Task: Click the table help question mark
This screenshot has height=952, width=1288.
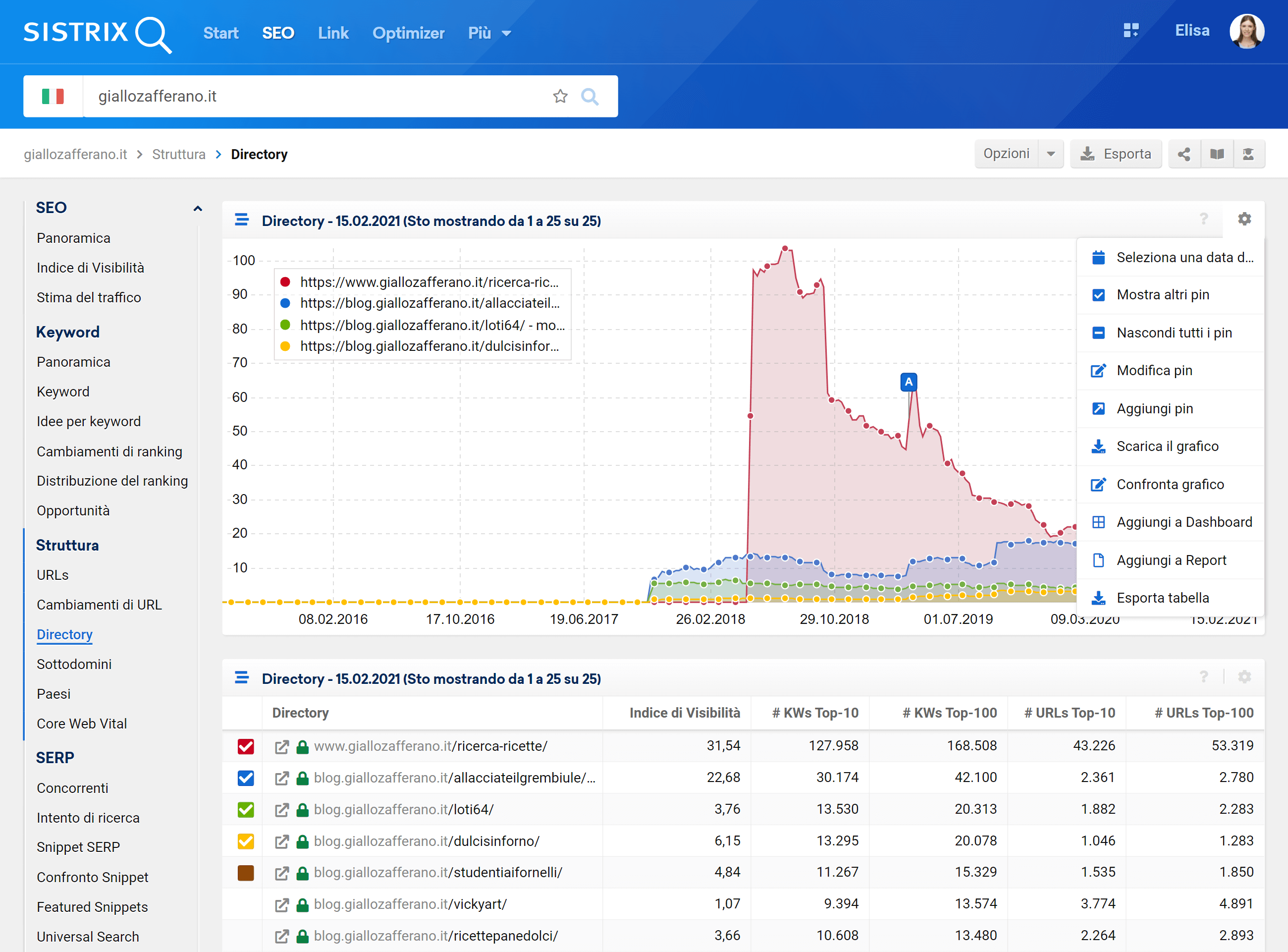Action: [x=1203, y=676]
